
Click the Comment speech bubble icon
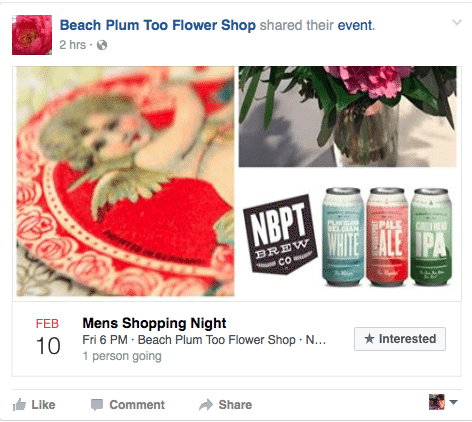[97, 405]
